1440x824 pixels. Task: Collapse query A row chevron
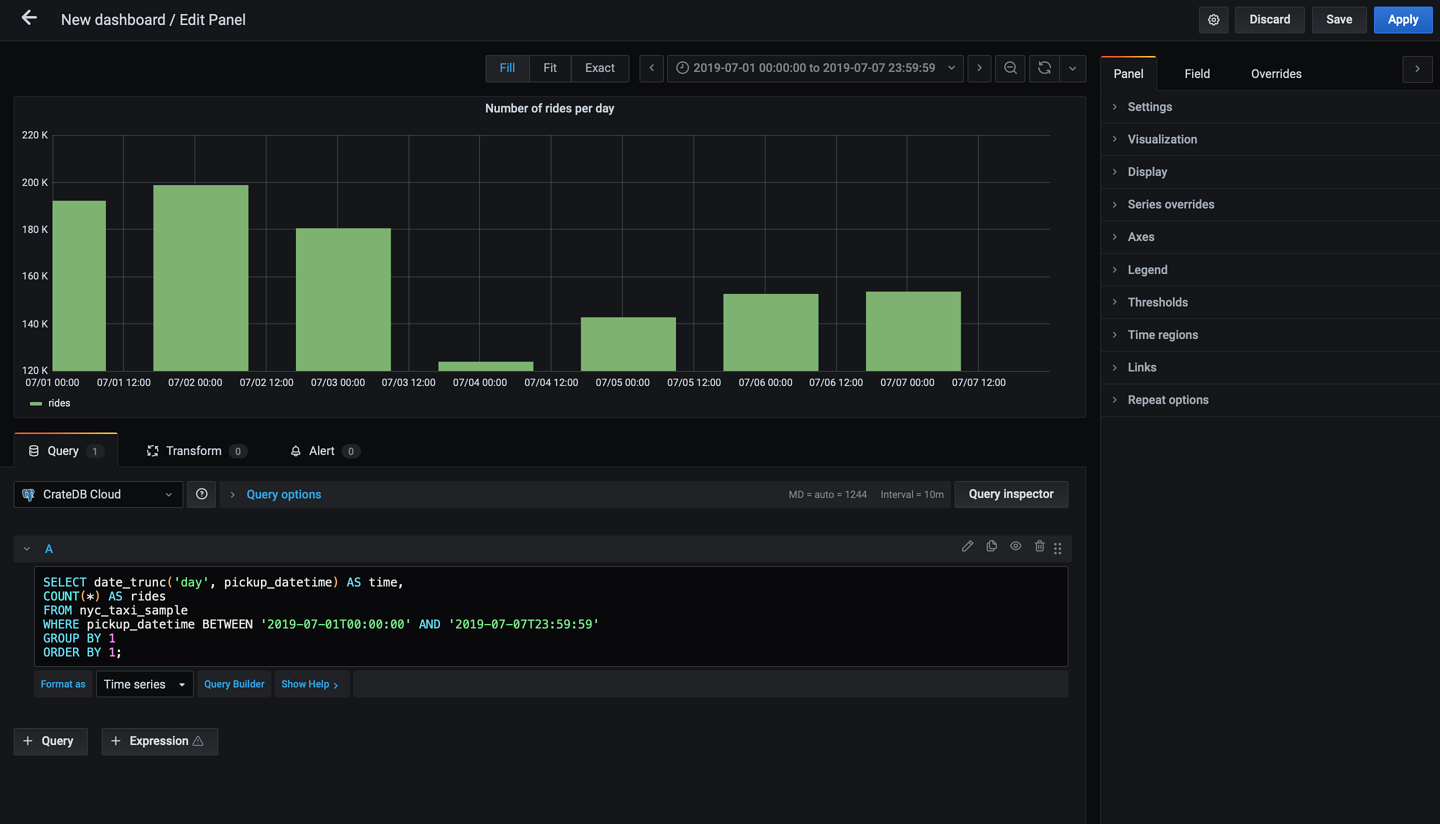[x=27, y=548]
